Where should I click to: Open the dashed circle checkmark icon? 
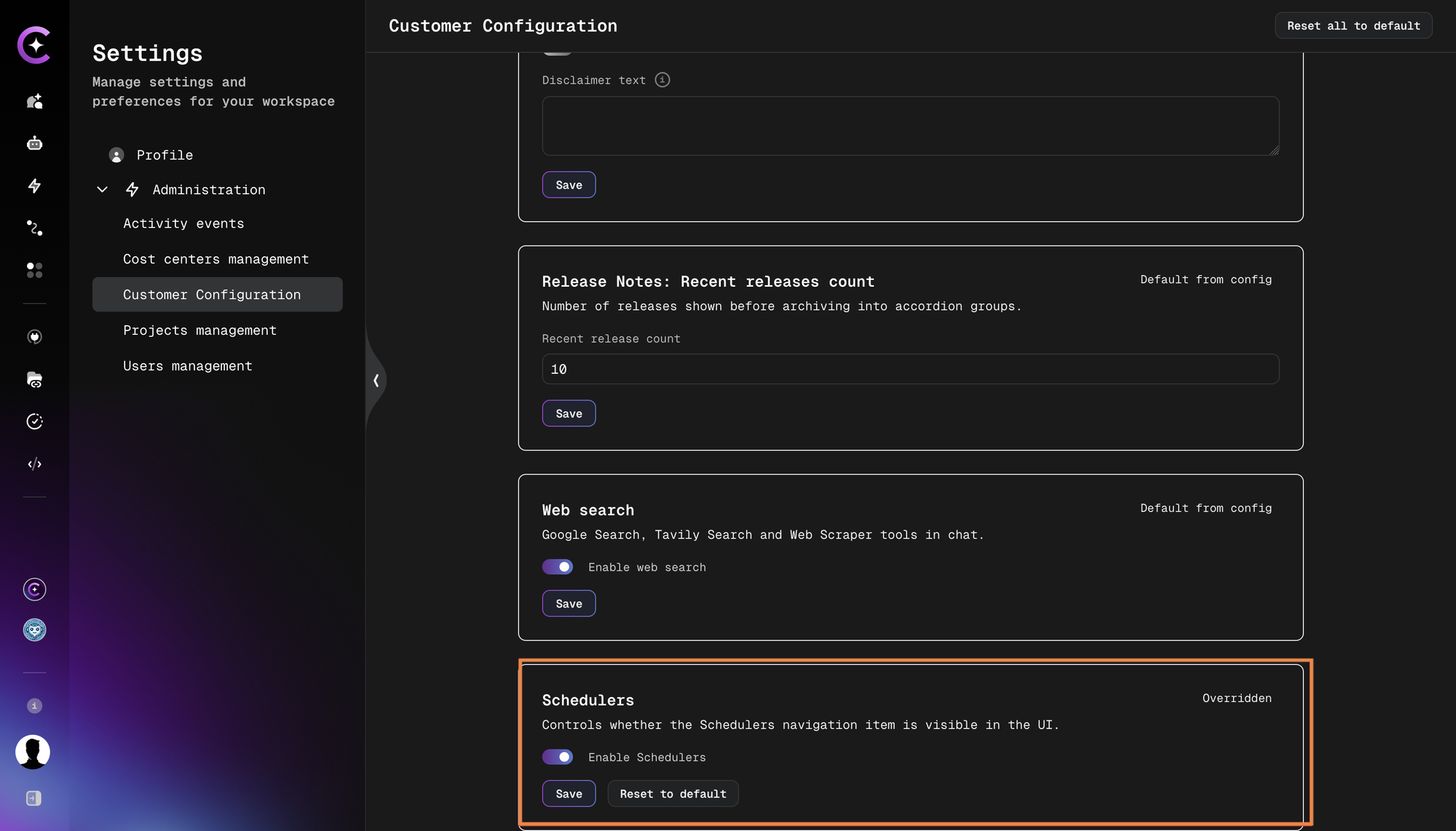(x=34, y=421)
